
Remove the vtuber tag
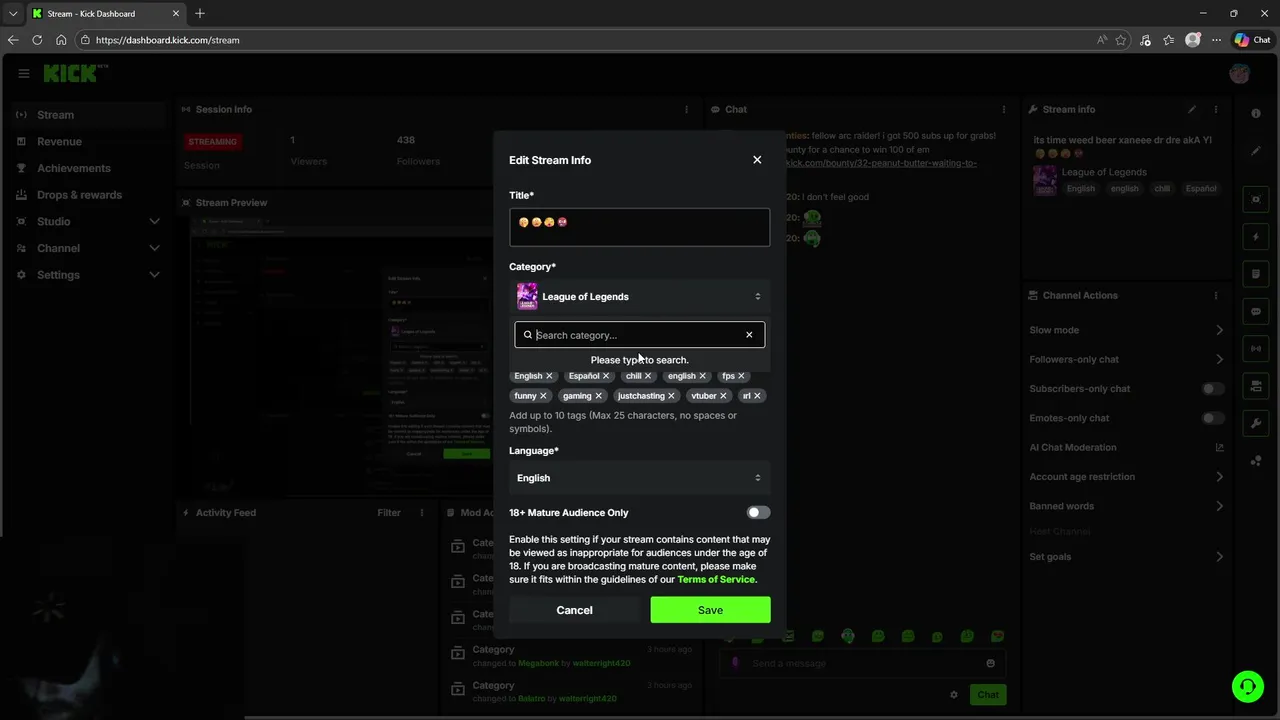click(723, 396)
